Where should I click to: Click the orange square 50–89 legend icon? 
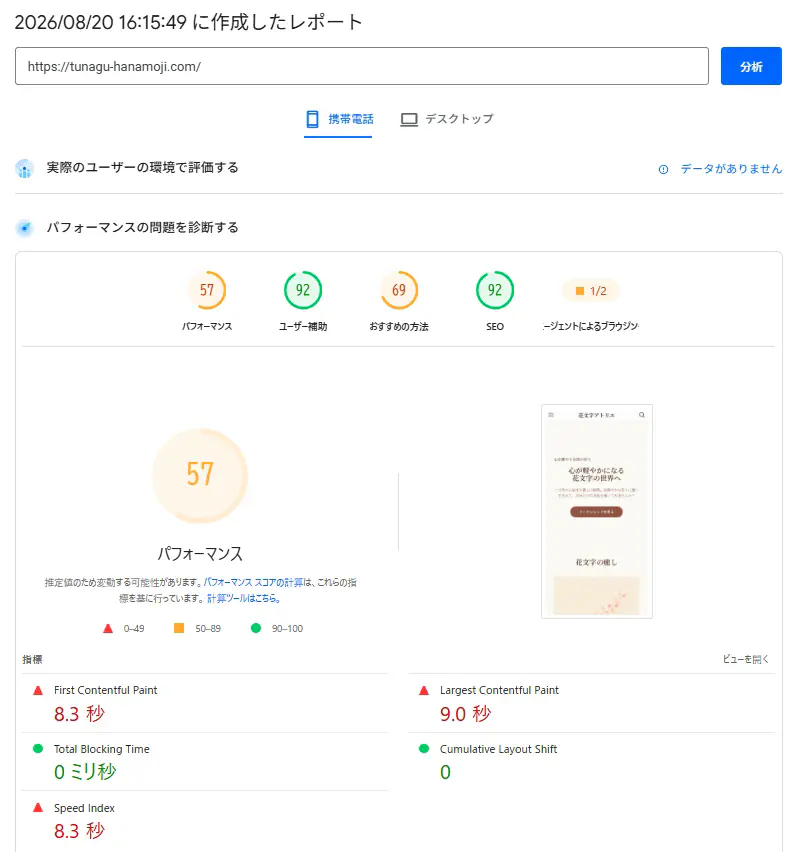(x=179, y=628)
